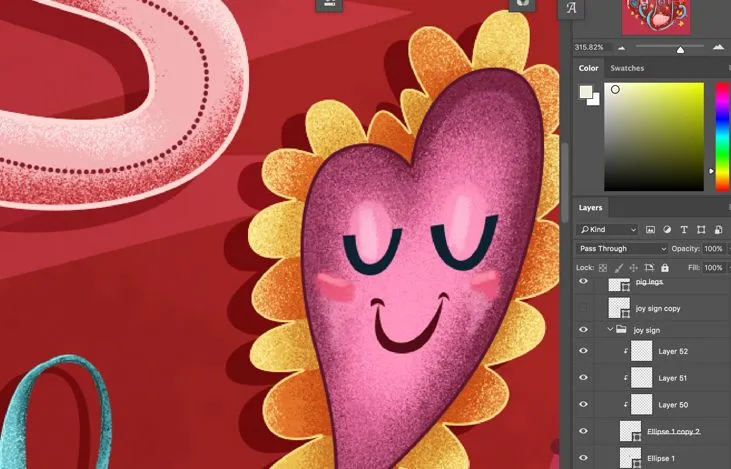Select the Layer 52 name
731x469 pixels.
pos(673,352)
